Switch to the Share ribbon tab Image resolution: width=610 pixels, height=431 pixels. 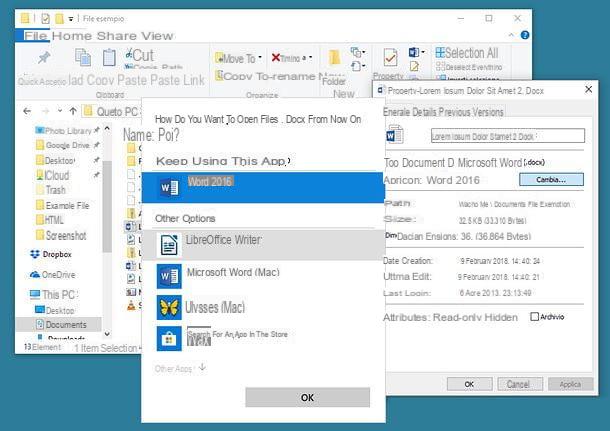[117, 36]
